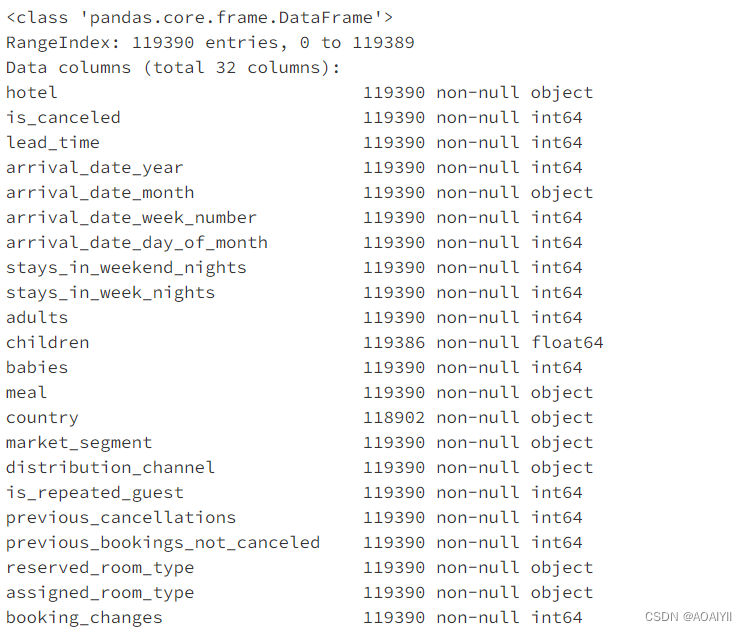Click the float64 dtype for children
This screenshot has width=747, height=631.
[567, 342]
